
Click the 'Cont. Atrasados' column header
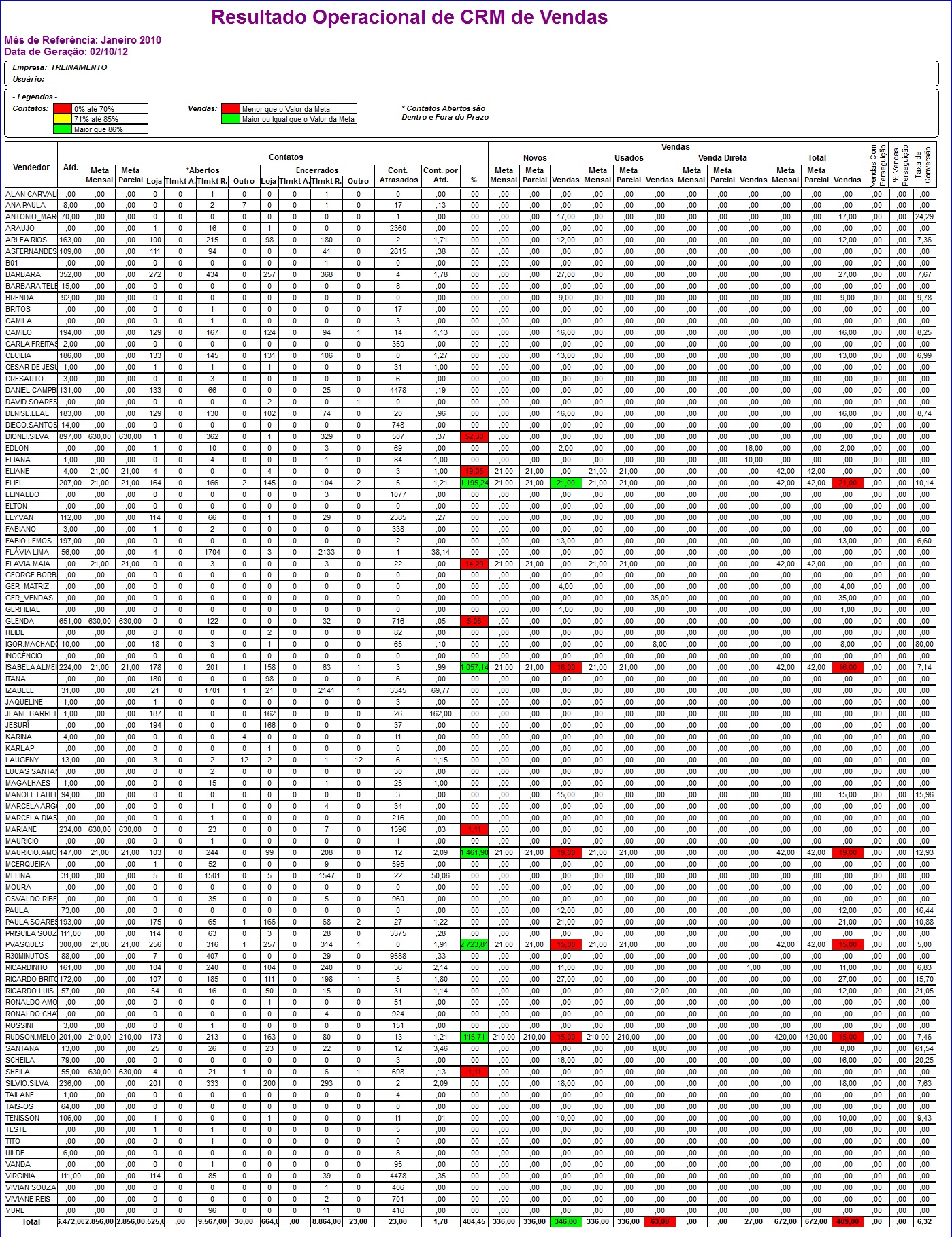click(x=398, y=175)
